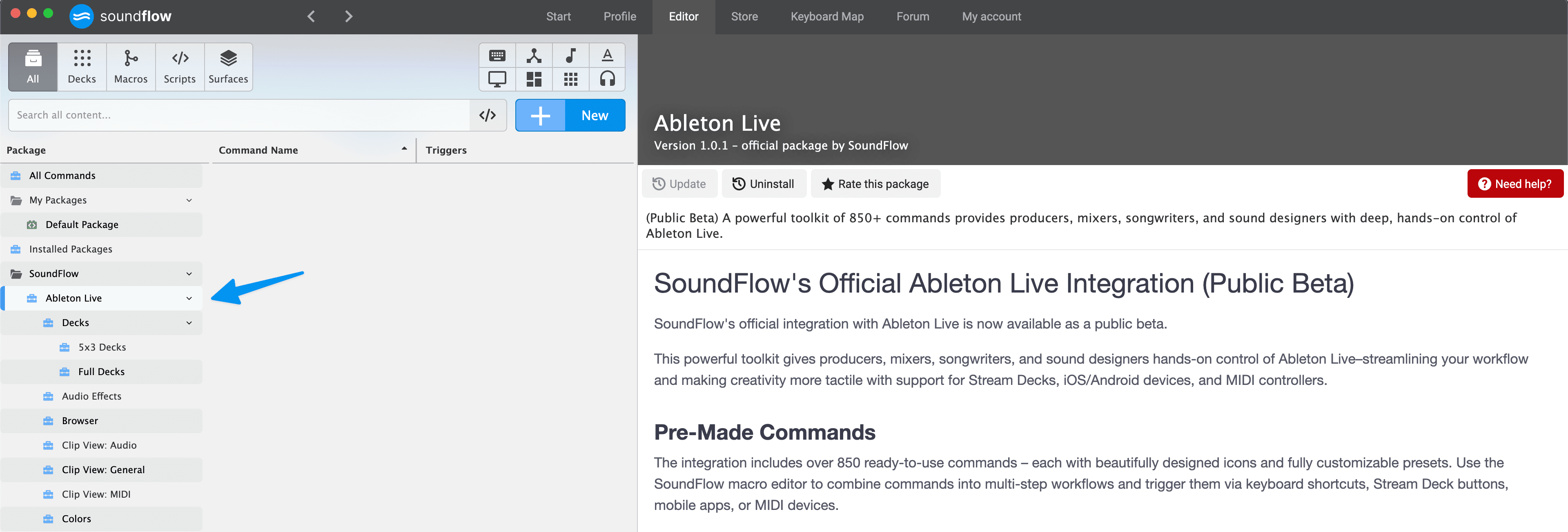Select the SoundFlow folder row

[x=101, y=274]
